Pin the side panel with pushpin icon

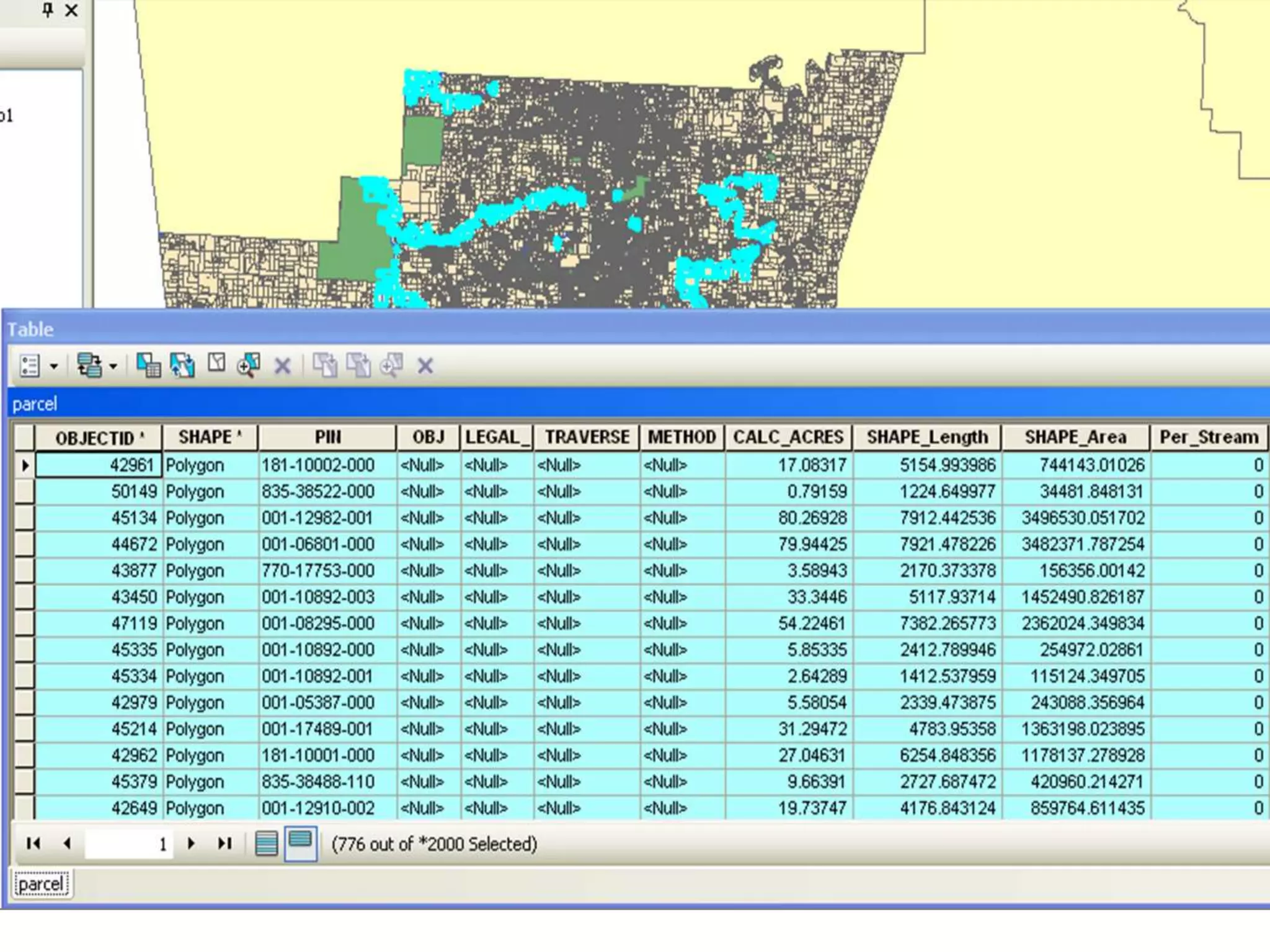pos(48,10)
